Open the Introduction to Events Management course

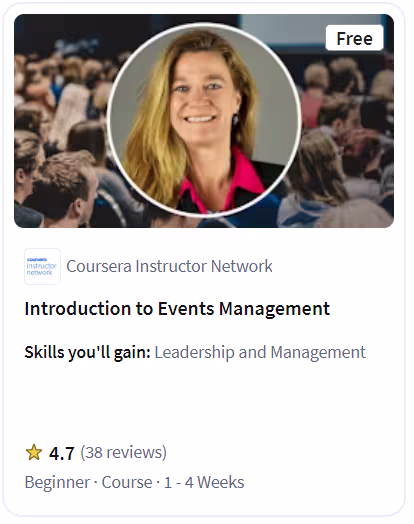click(177, 308)
